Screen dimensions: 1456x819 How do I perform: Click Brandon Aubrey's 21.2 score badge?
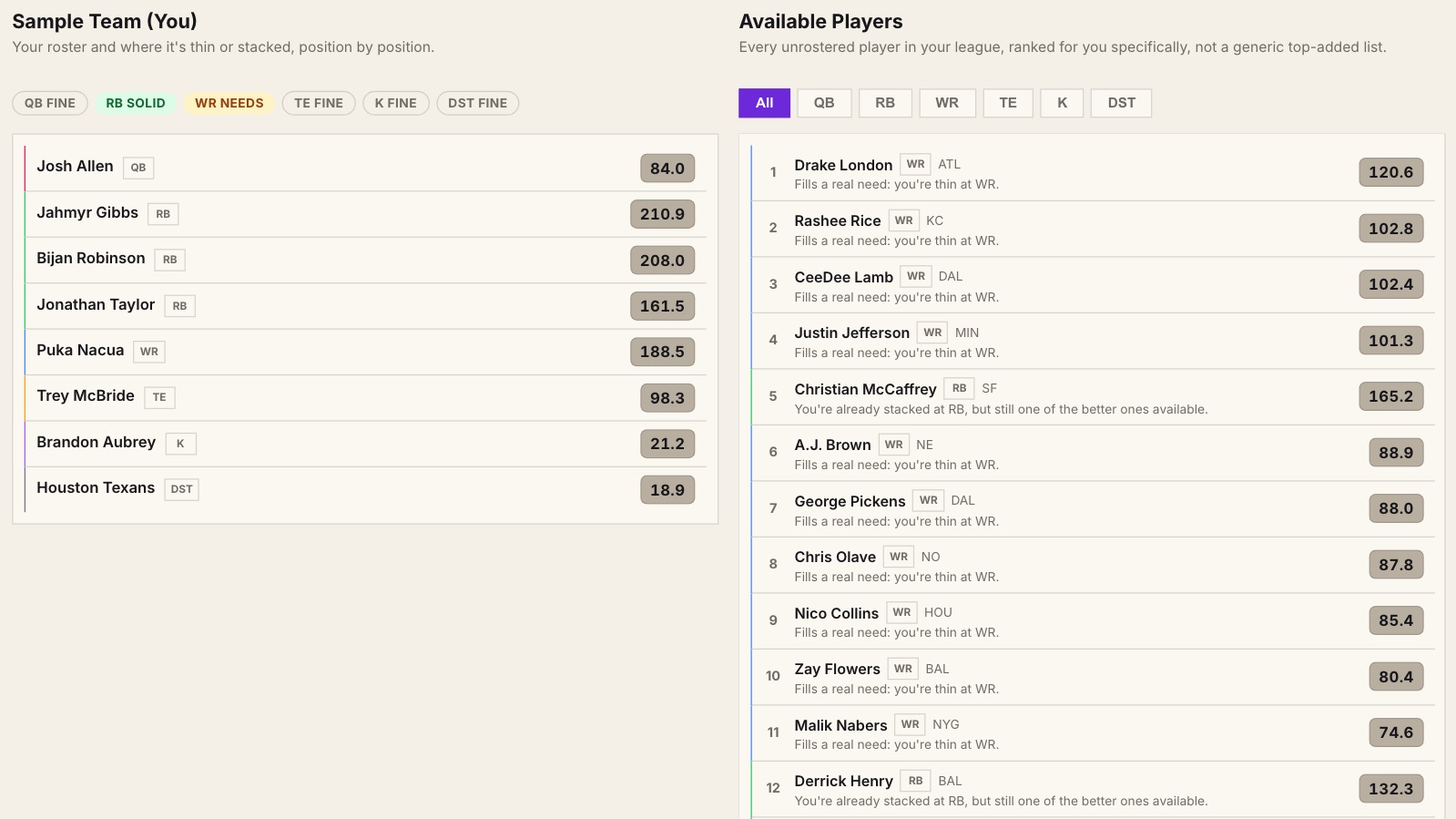[667, 444]
